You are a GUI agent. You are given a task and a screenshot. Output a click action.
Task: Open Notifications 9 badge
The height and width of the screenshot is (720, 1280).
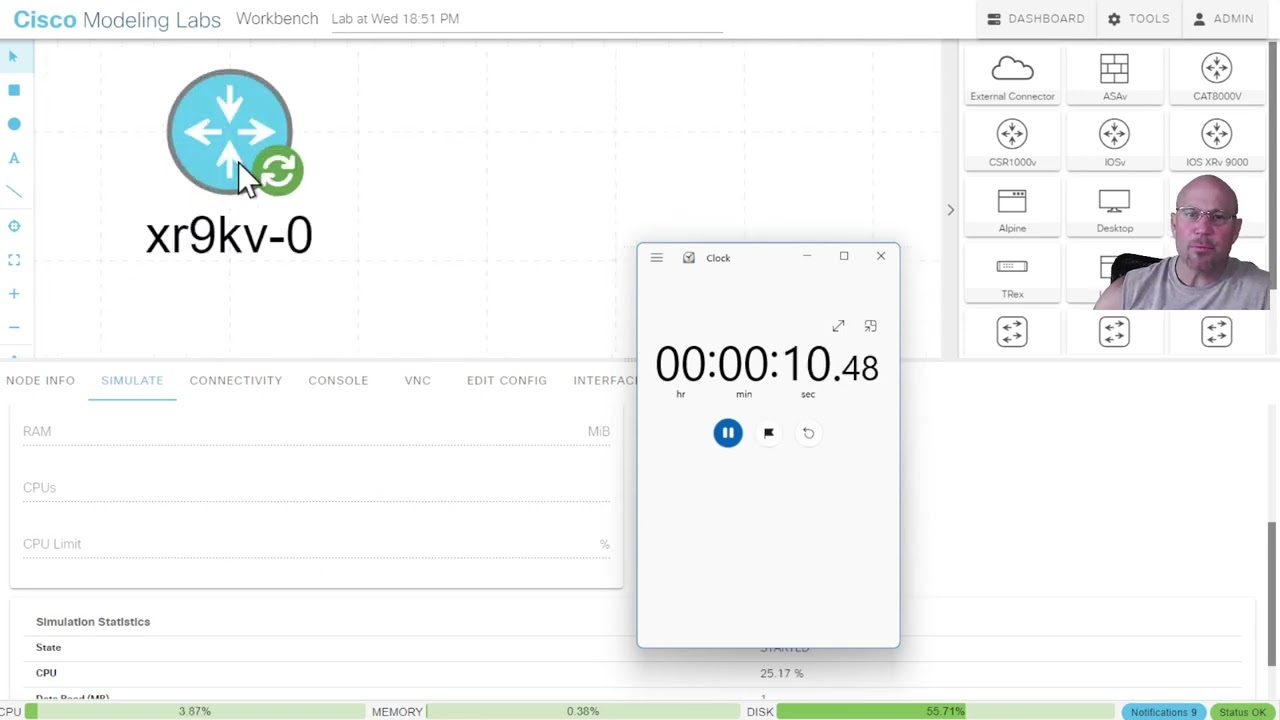tap(1163, 712)
